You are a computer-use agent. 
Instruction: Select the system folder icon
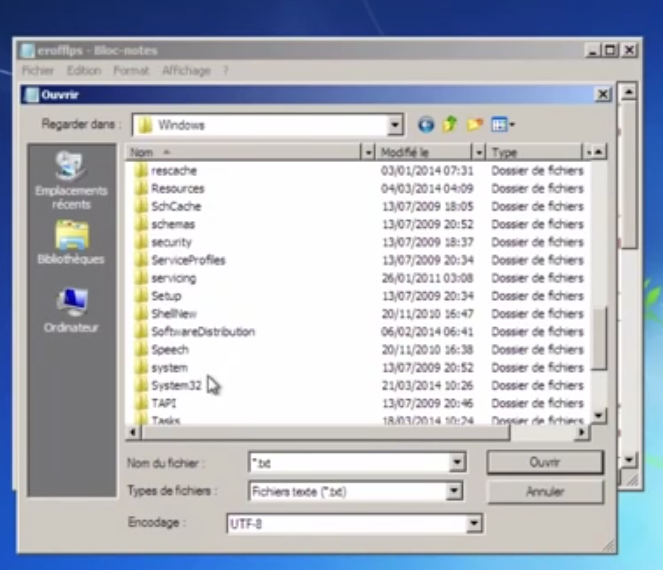tap(141, 367)
